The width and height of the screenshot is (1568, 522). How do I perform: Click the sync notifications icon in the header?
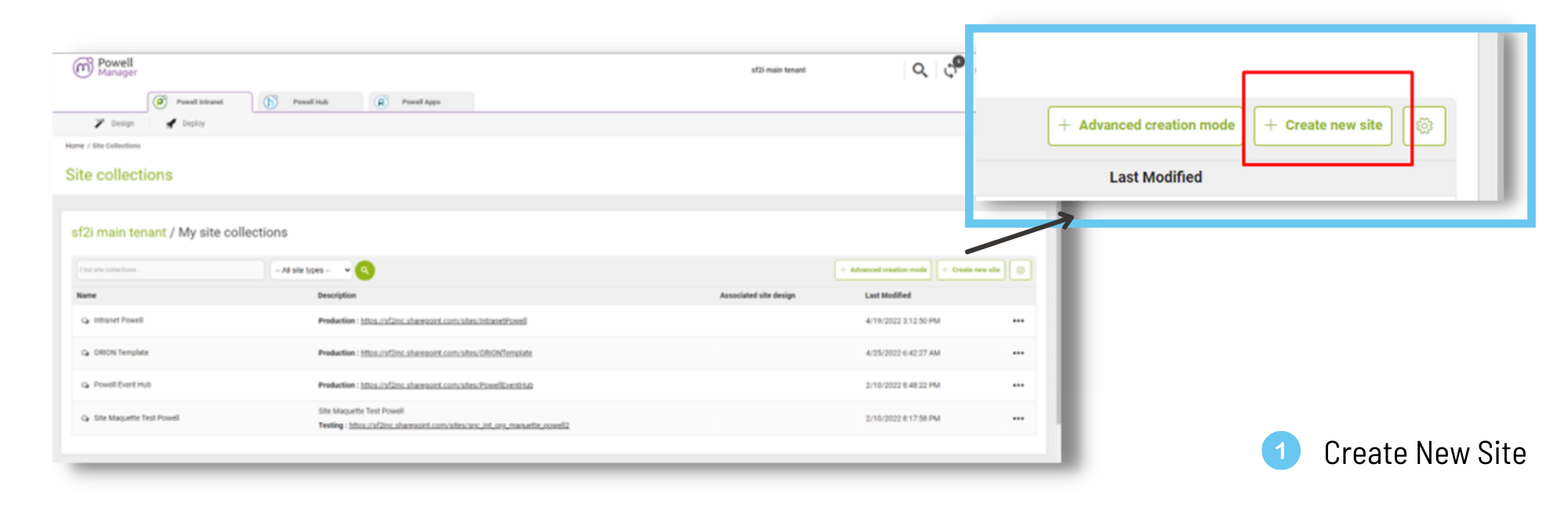[x=952, y=69]
